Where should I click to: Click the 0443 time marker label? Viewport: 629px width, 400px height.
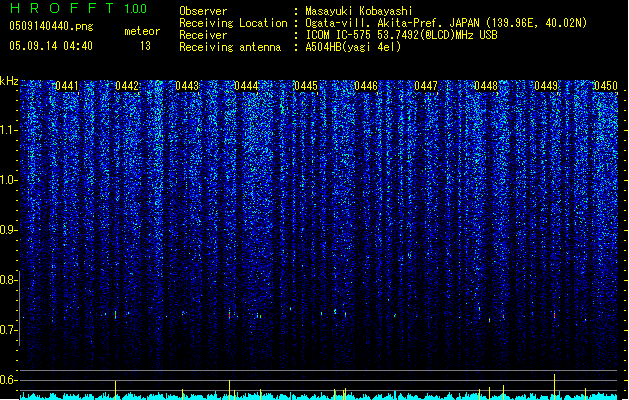click(x=187, y=86)
